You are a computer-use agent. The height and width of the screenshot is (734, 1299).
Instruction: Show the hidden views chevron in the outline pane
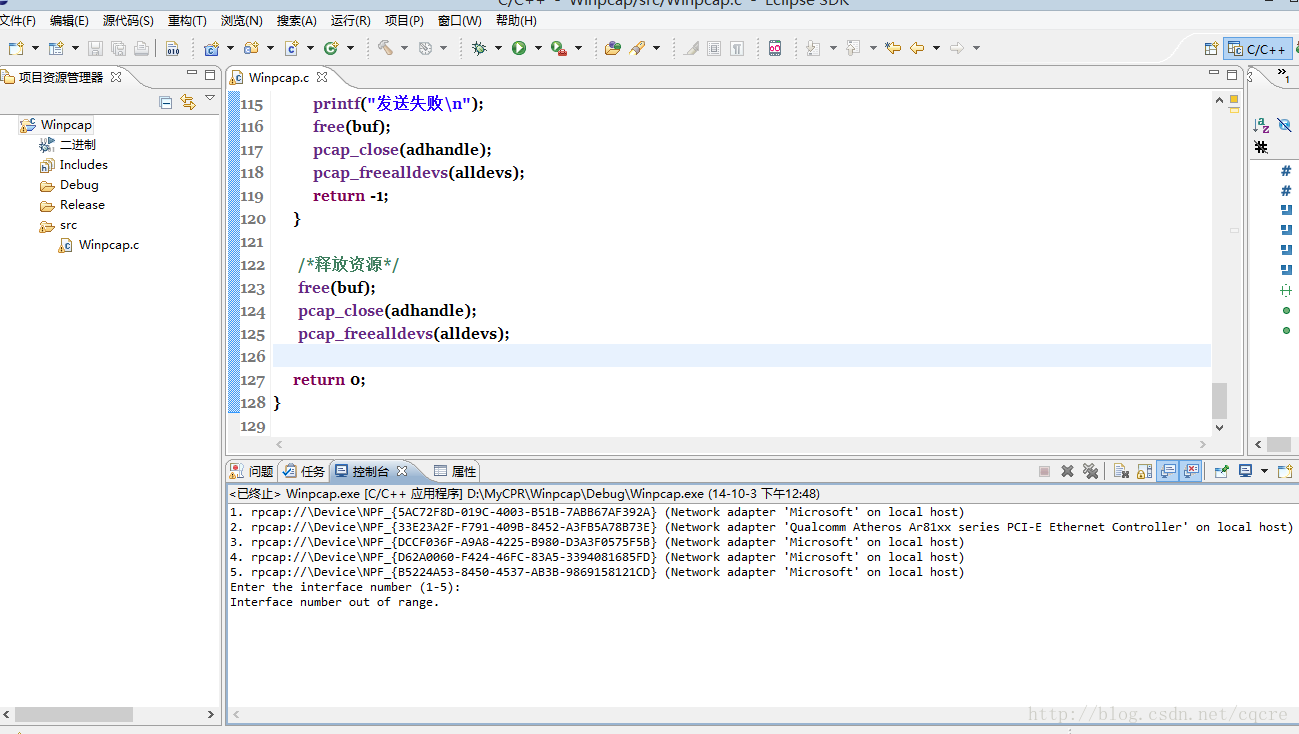(1283, 76)
